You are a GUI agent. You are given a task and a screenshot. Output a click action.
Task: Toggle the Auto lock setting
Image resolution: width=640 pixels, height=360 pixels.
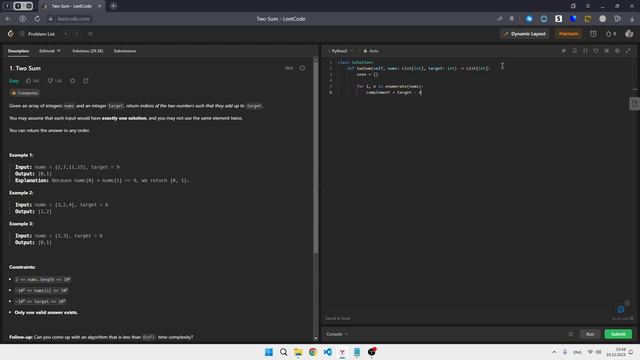[x=371, y=51]
